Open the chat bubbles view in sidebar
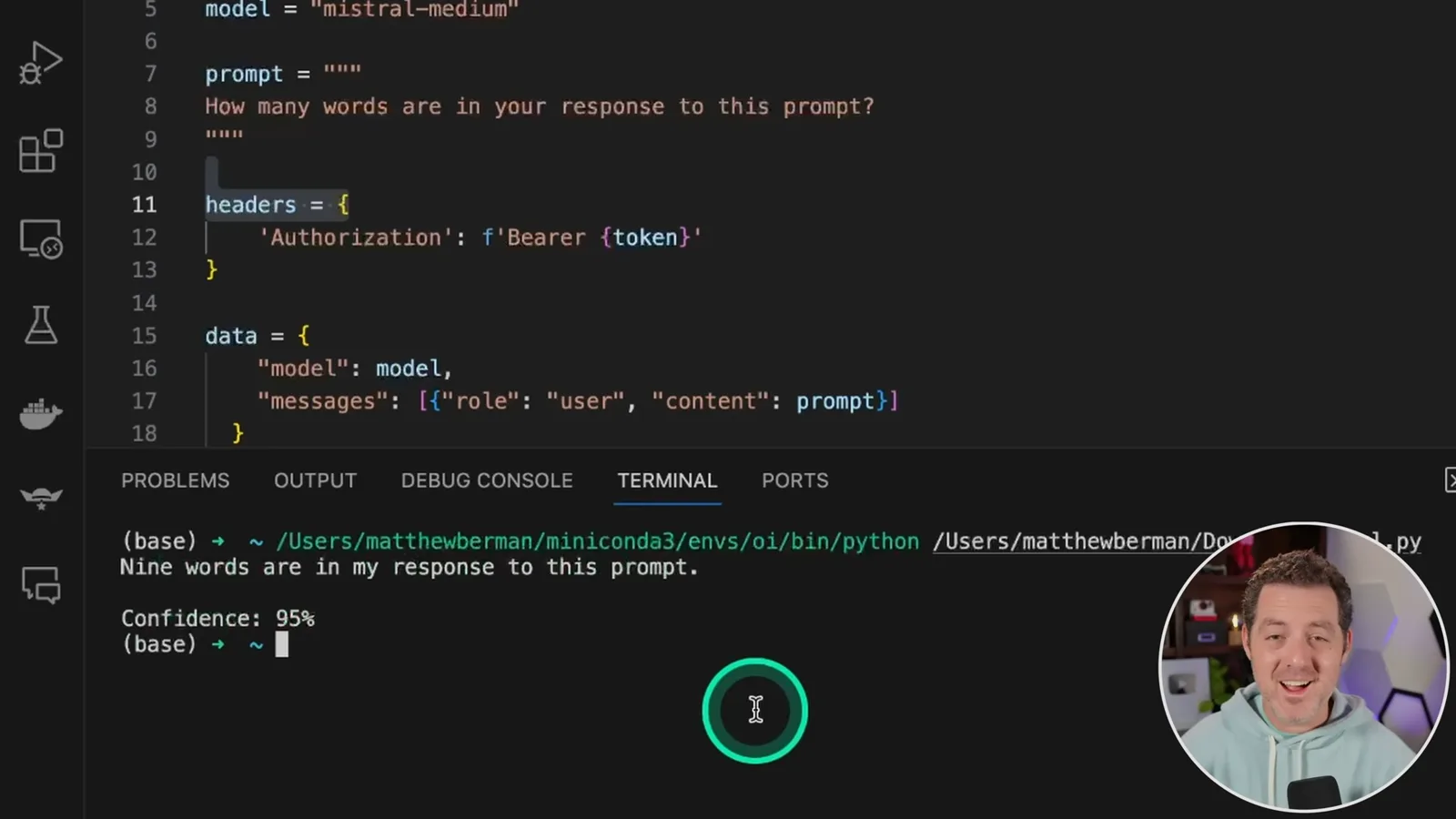Screen dimensions: 1456x819 point(40,584)
